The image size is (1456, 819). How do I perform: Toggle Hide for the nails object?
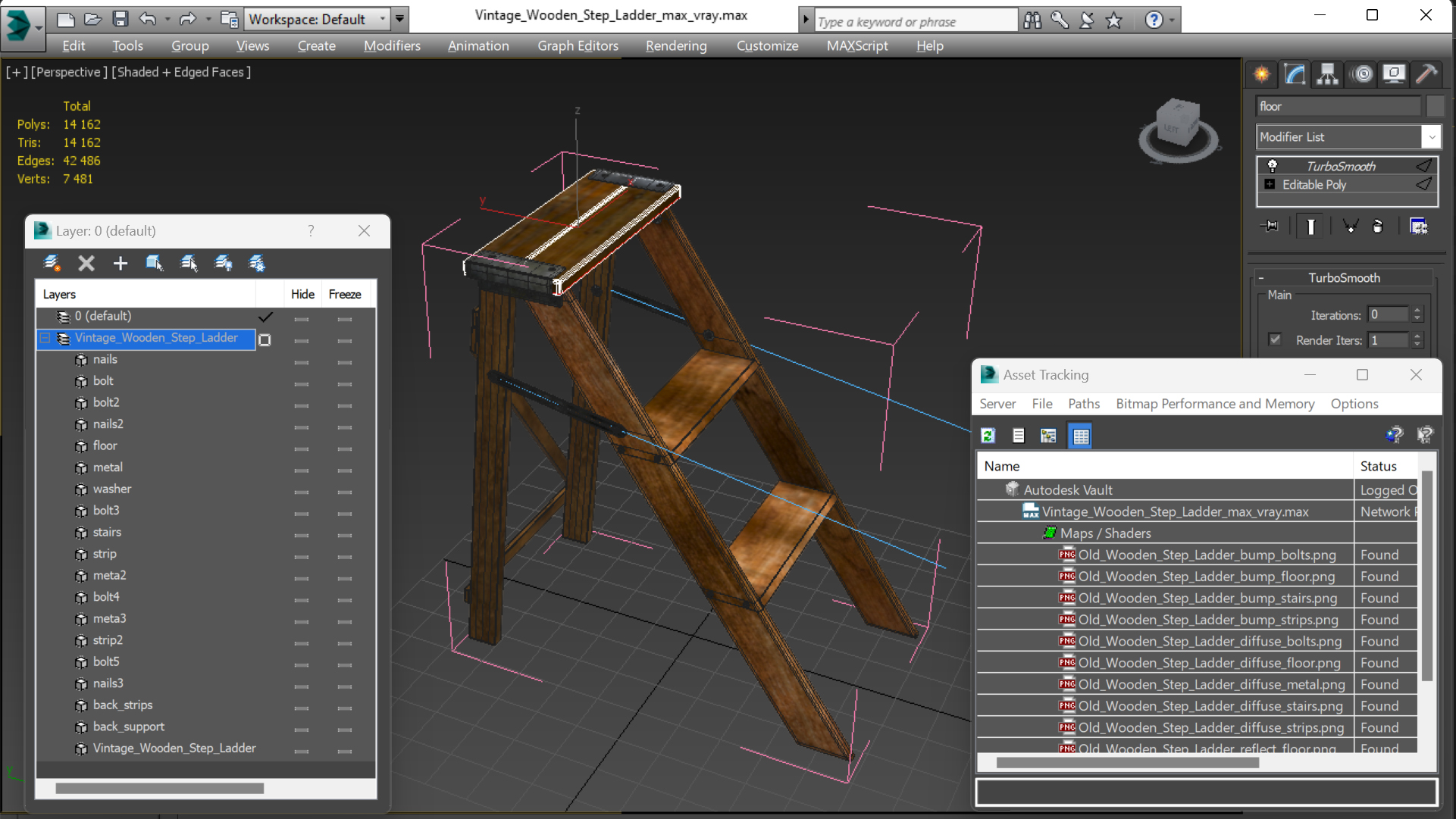(302, 361)
